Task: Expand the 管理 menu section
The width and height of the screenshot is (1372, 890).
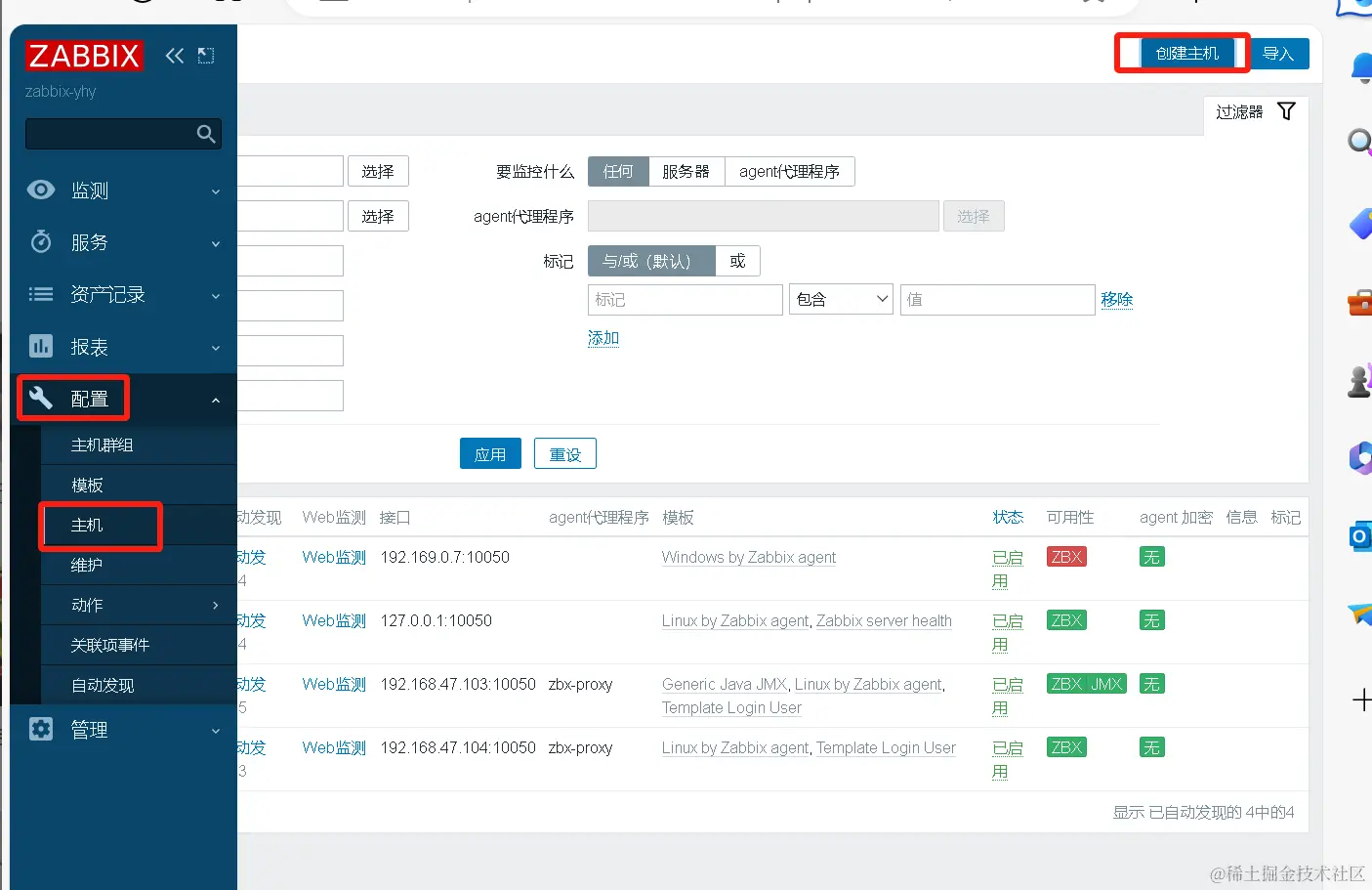Action: click(216, 731)
